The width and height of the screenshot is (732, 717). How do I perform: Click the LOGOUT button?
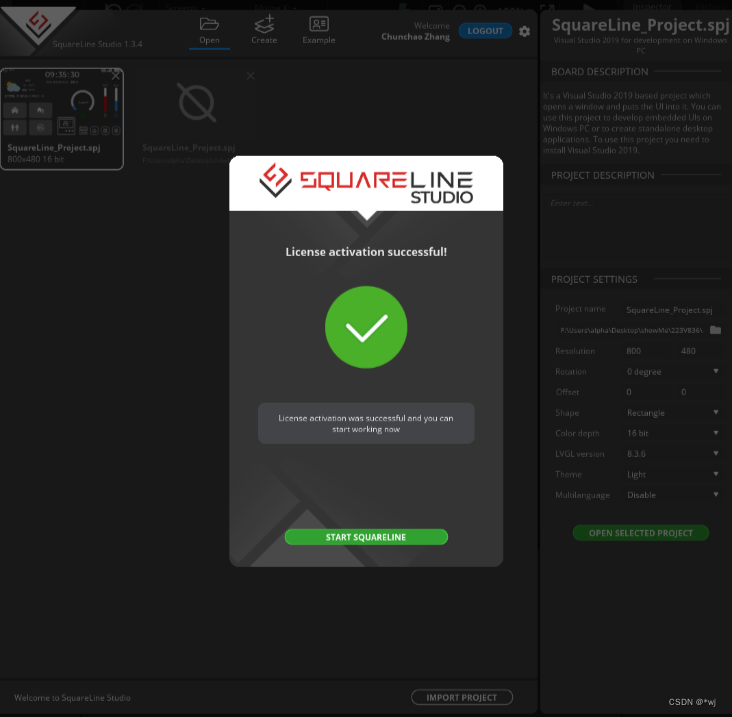tap(485, 31)
